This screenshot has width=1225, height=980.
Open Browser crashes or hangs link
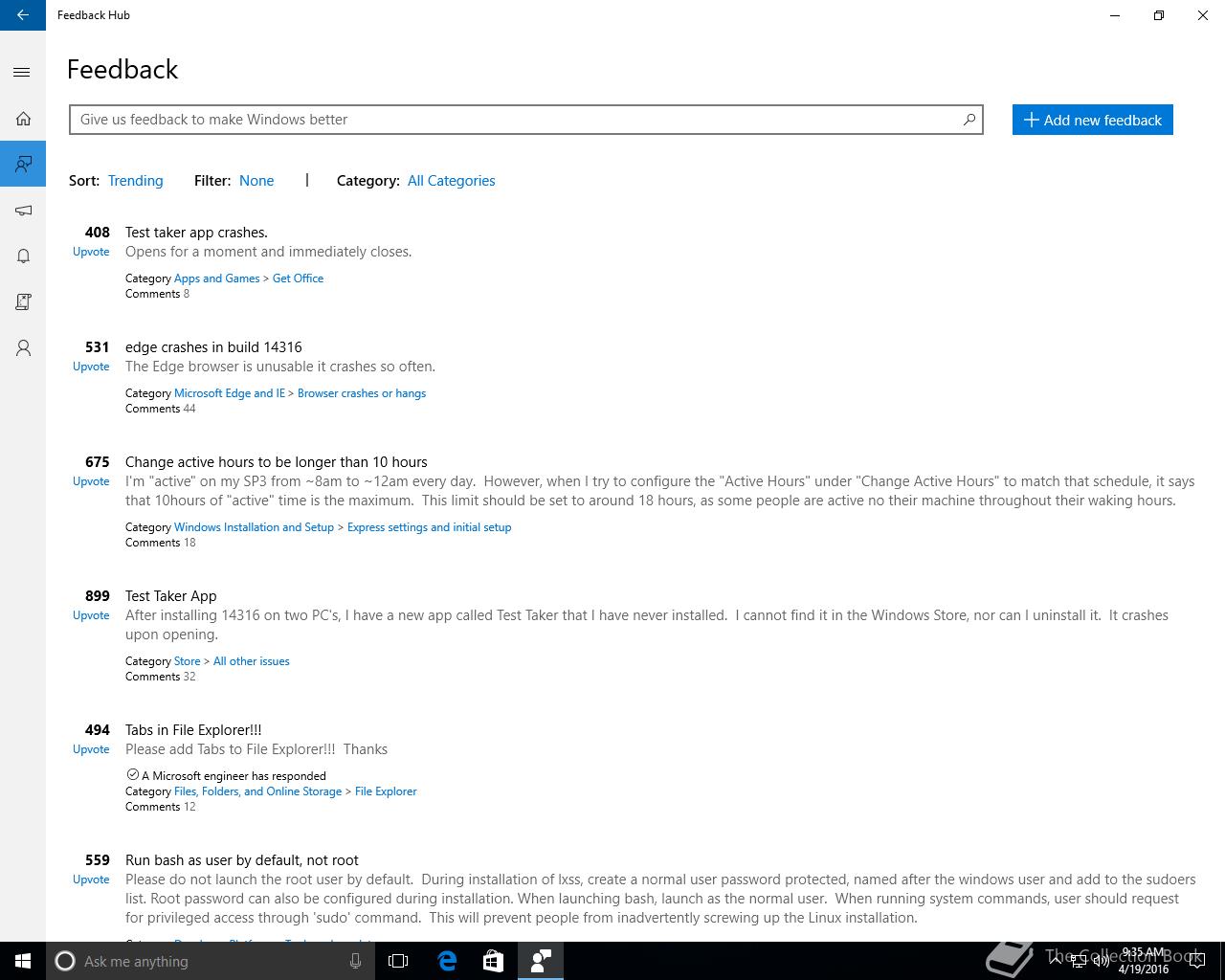tap(362, 393)
